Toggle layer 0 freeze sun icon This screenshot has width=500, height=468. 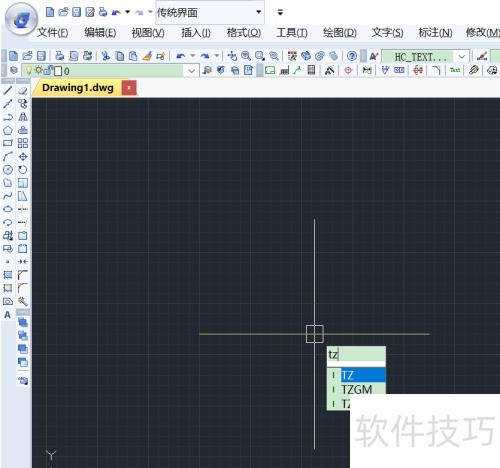tap(39, 70)
